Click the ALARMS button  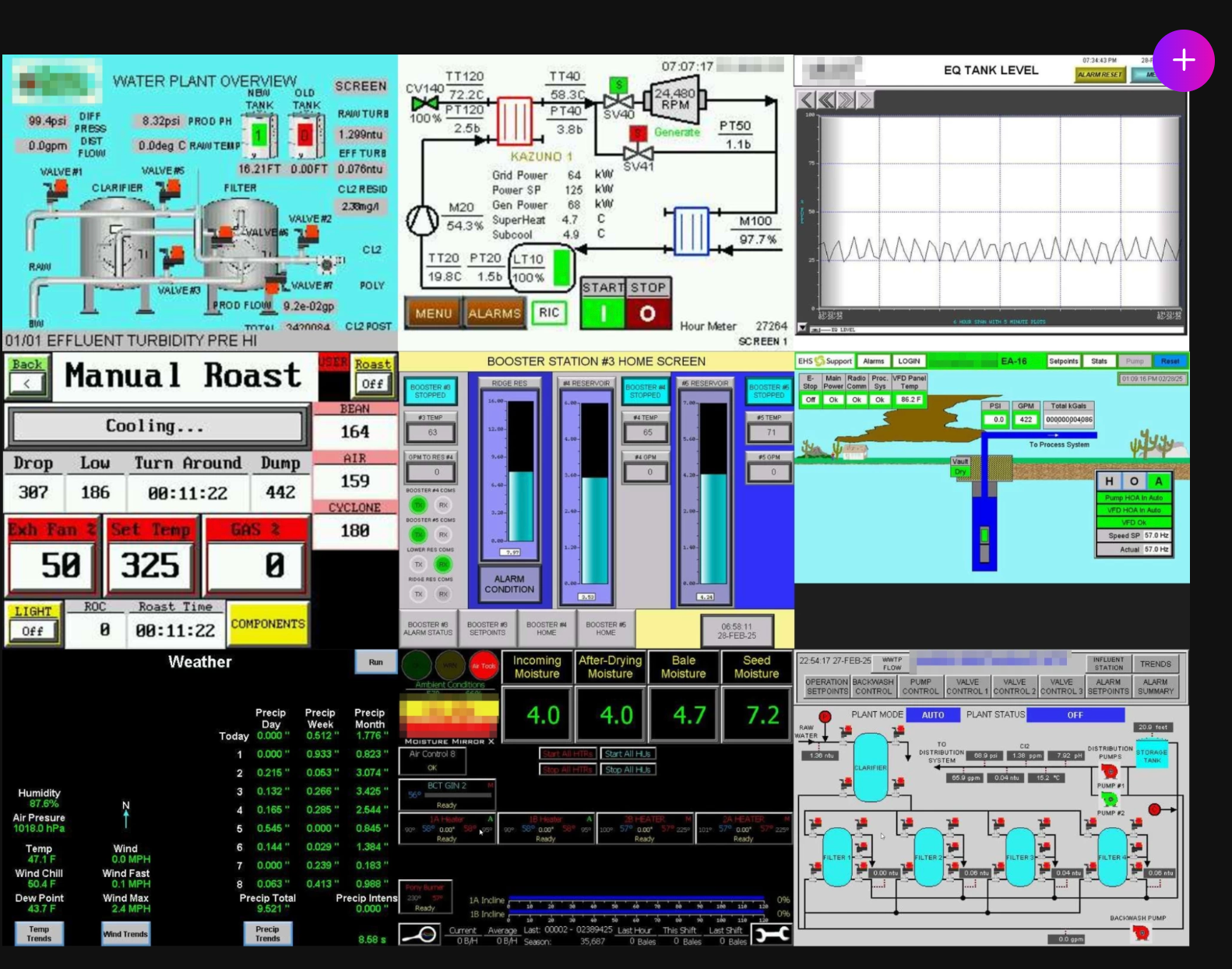(x=495, y=313)
